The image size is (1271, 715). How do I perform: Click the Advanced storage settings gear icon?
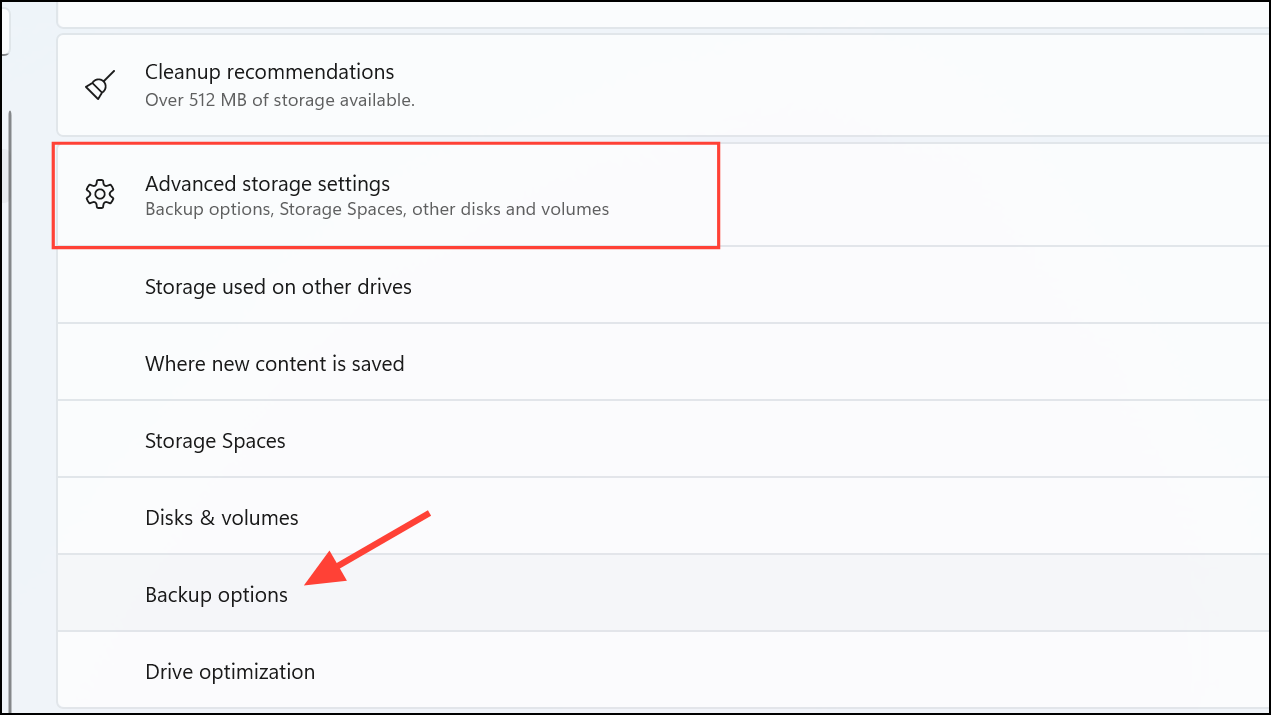point(99,194)
